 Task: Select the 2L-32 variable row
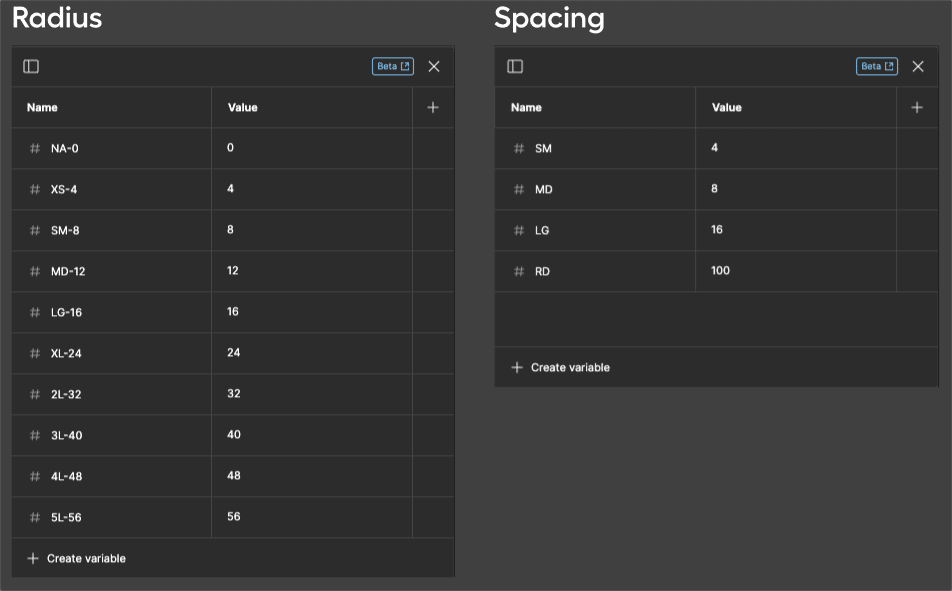(x=233, y=394)
